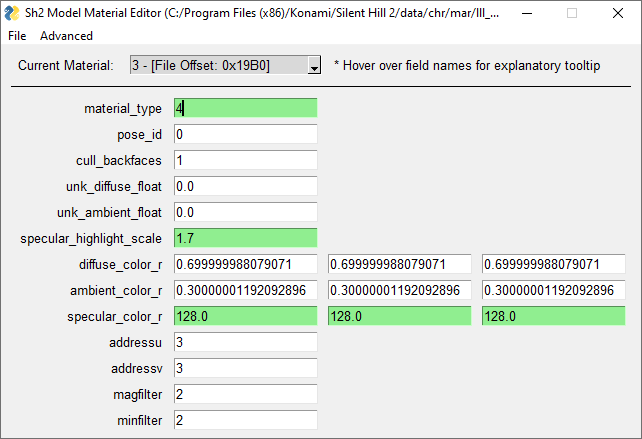
Task: Click the hover tooltip hint text
Action: (x=467, y=66)
